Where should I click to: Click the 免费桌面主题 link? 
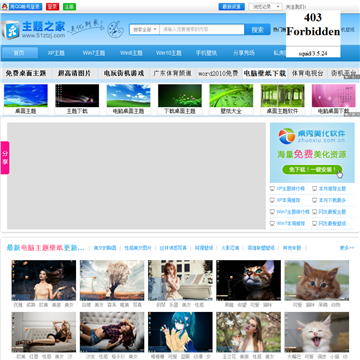pyautogui.click(x=26, y=73)
